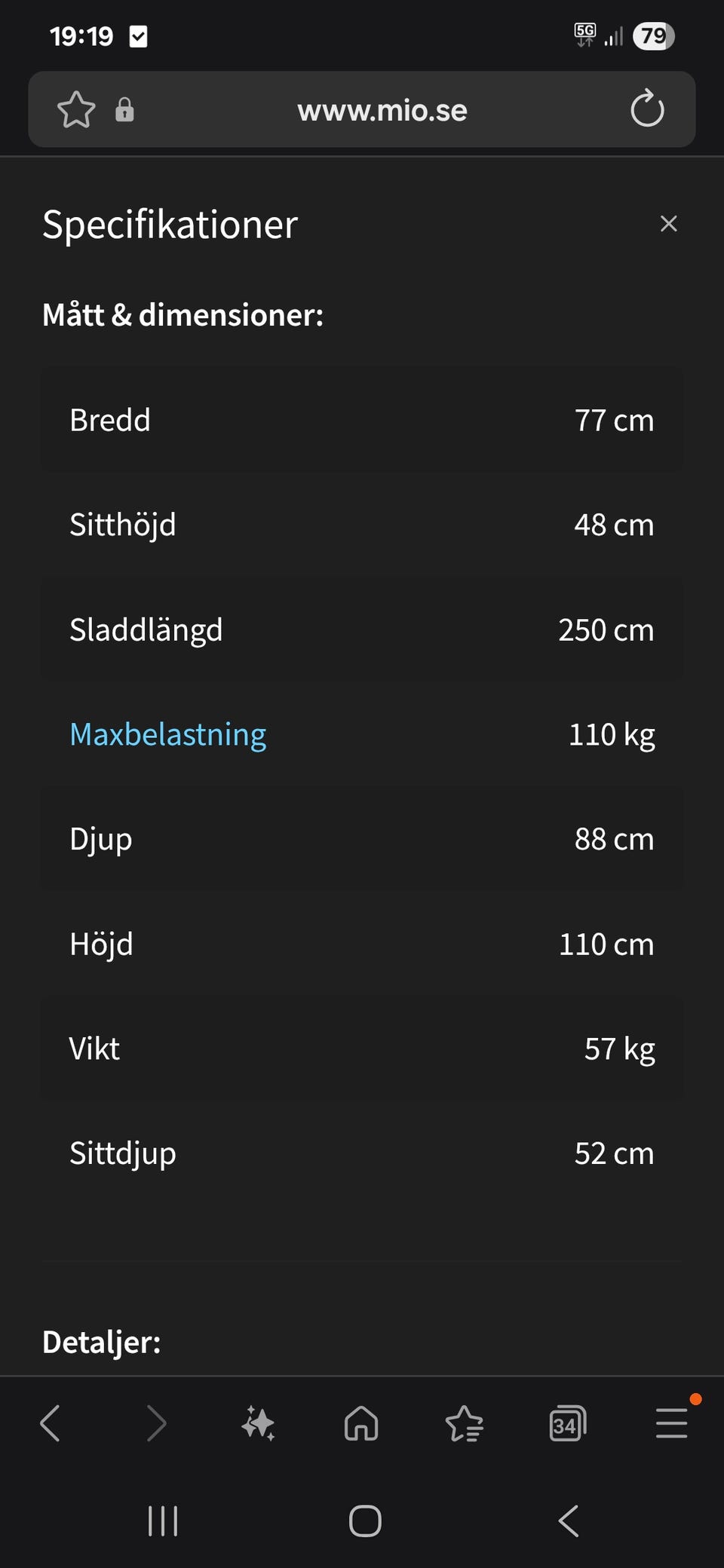The width and height of the screenshot is (724, 1568).
Task: Reload the mio.se page
Action: click(x=647, y=110)
